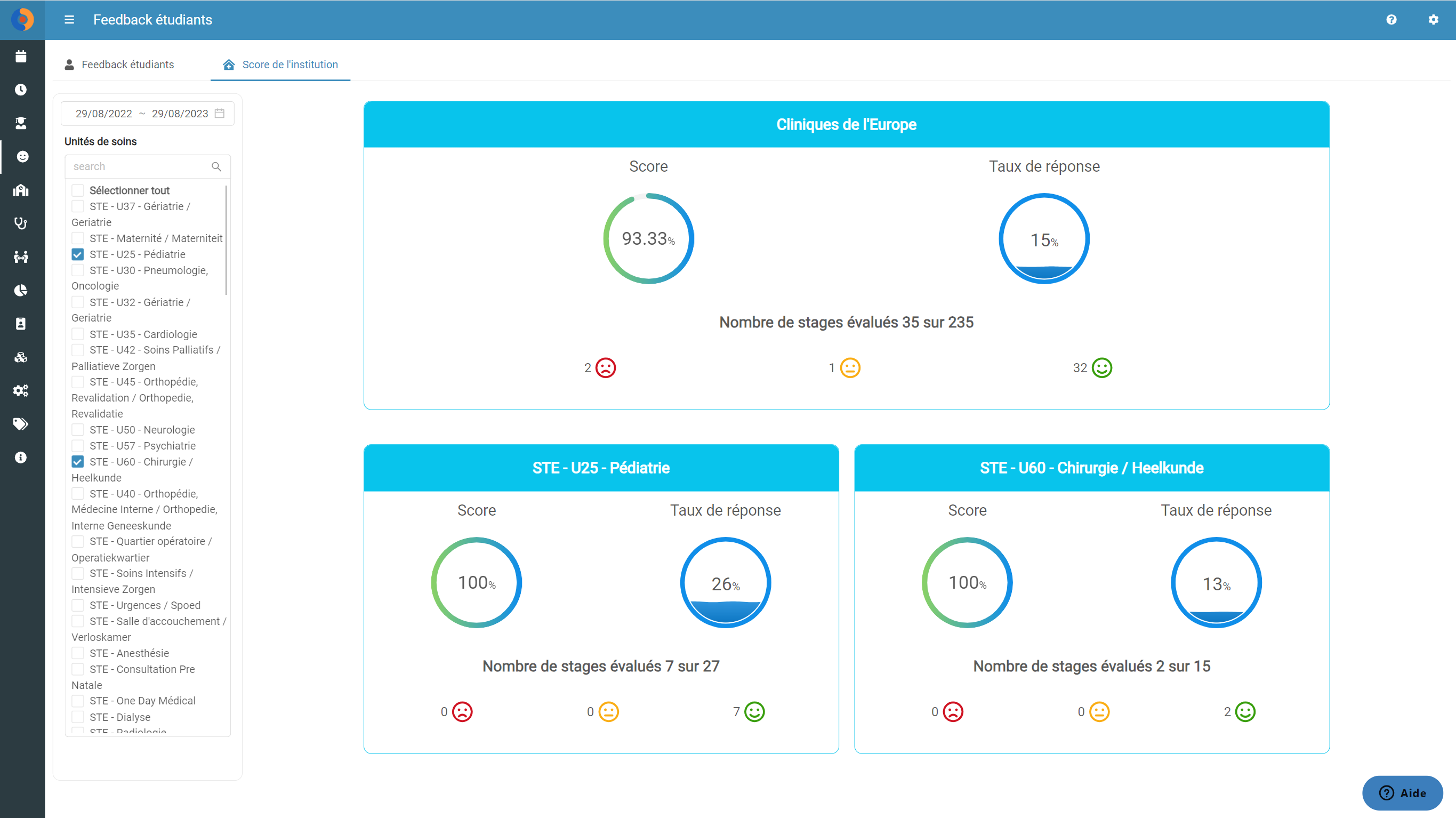This screenshot has width=1456, height=818.
Task: Click green happy face in Cliniques de l'Europe card
Action: (x=1101, y=367)
